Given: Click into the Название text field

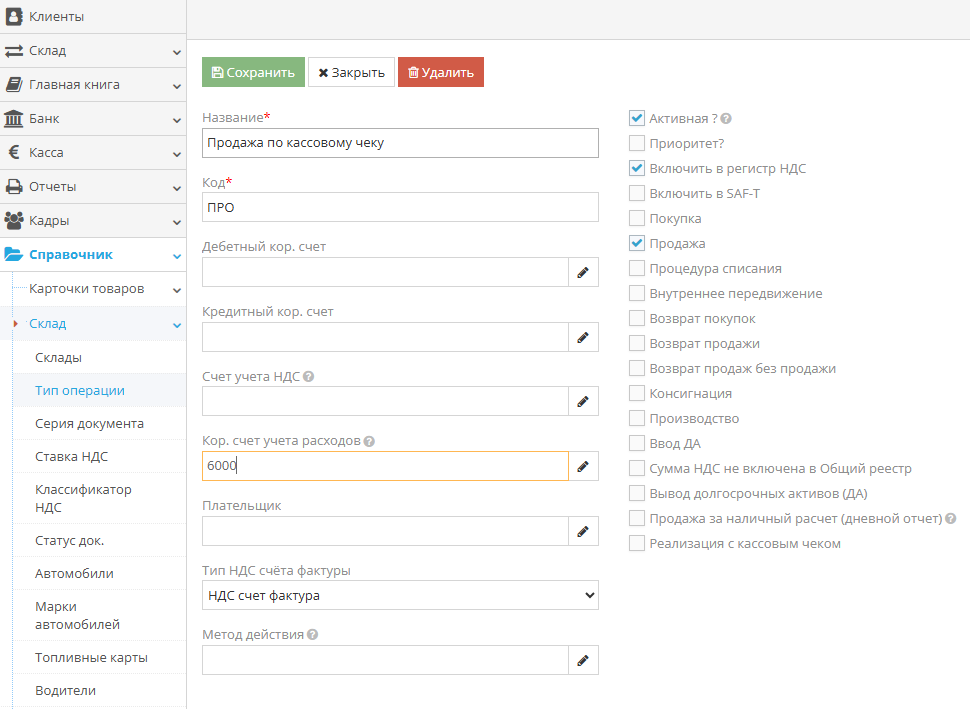Looking at the screenshot, I should coord(400,143).
